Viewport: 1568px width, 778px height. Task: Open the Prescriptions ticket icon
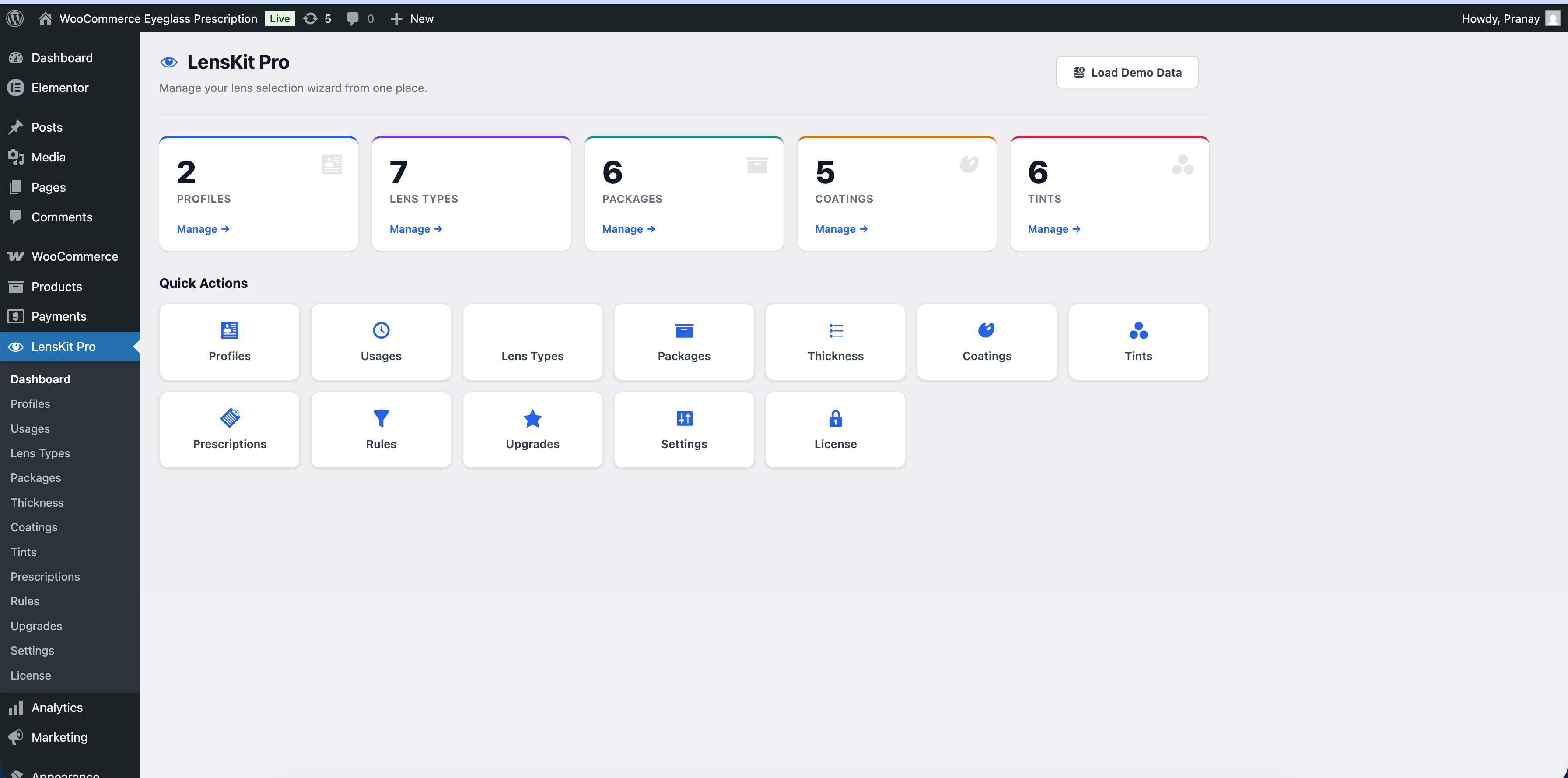point(229,418)
